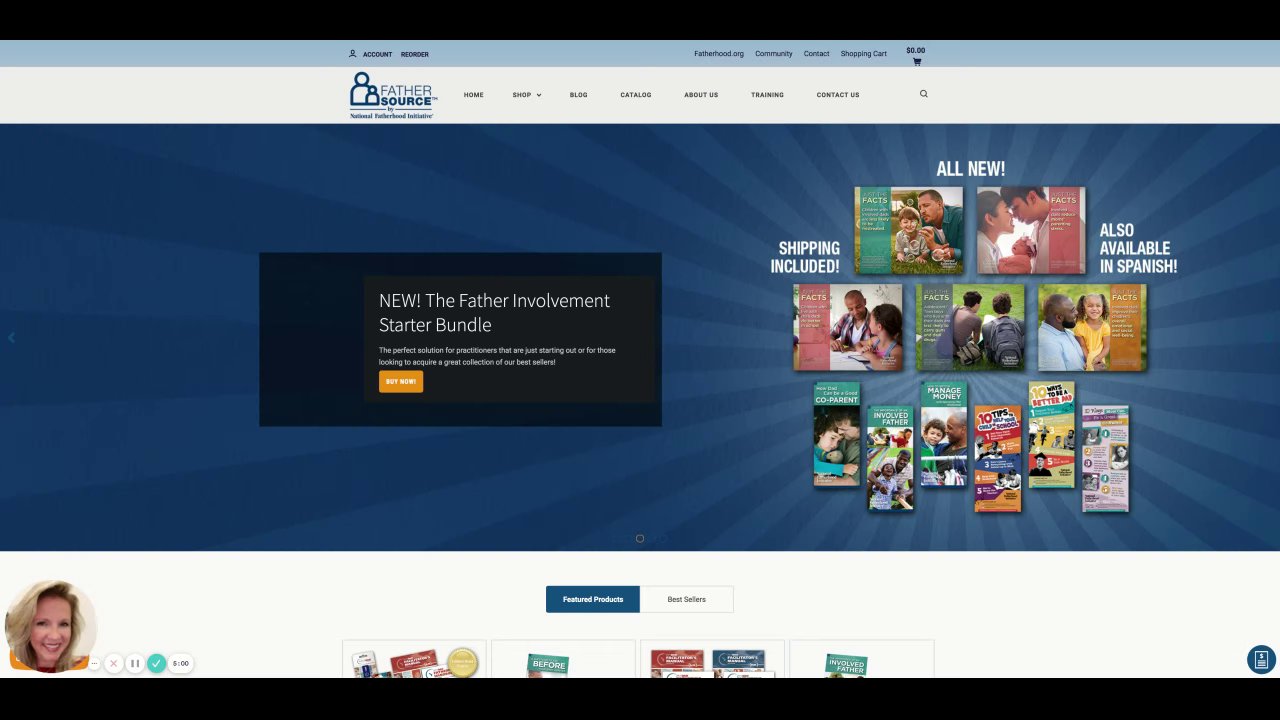This screenshot has width=1280, height=720.
Task: Click the $0.00 cart total
Action: [x=916, y=50]
